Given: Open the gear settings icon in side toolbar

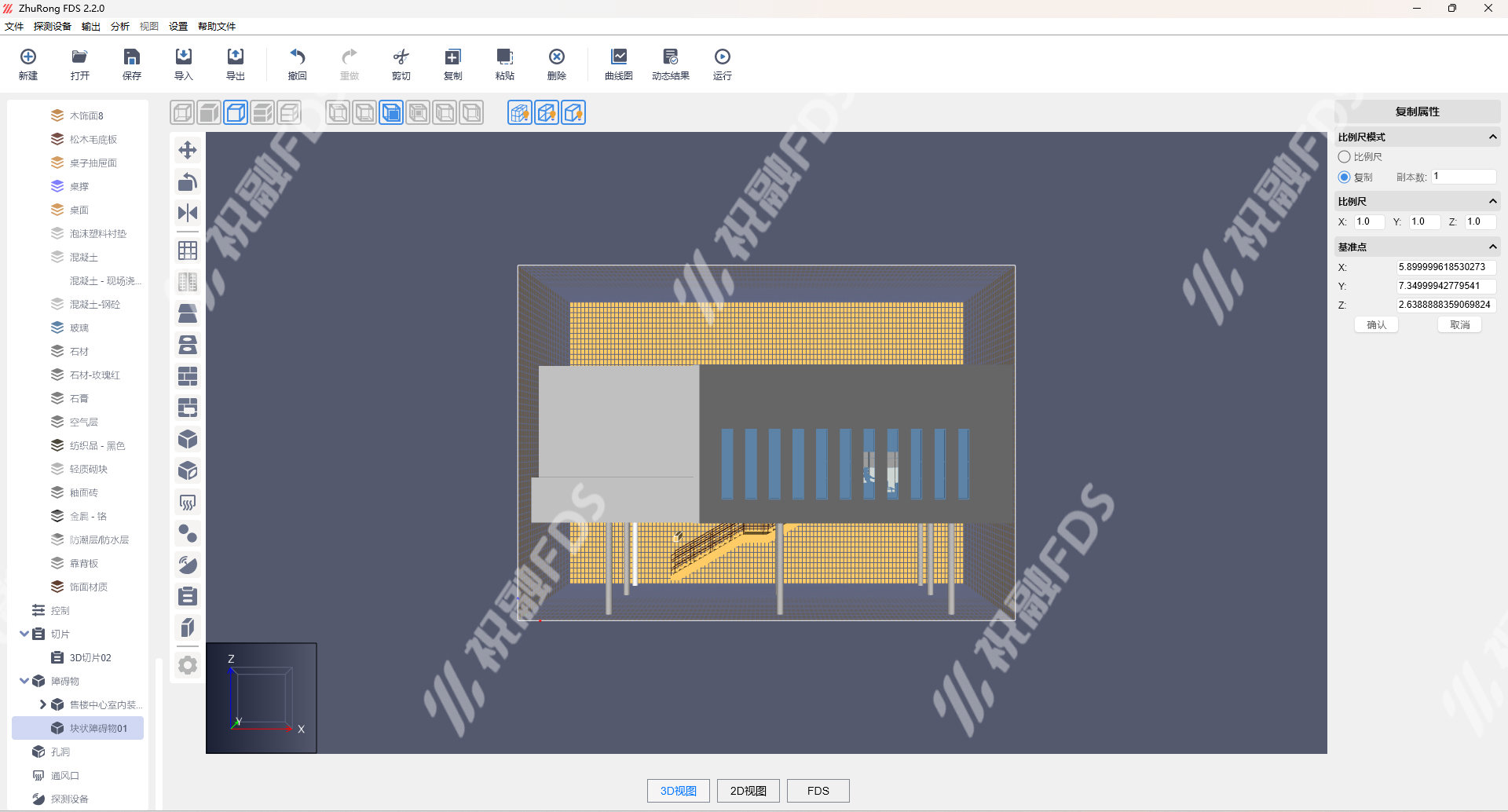Looking at the screenshot, I should (188, 665).
